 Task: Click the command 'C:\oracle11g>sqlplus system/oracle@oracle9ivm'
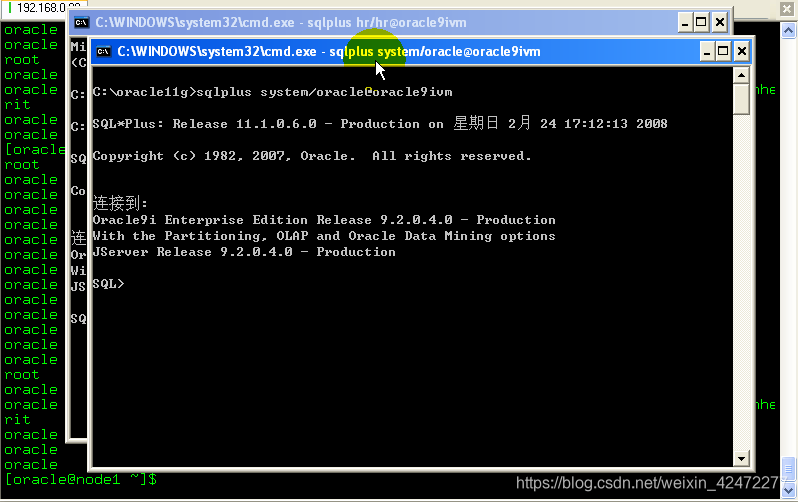pos(272,92)
